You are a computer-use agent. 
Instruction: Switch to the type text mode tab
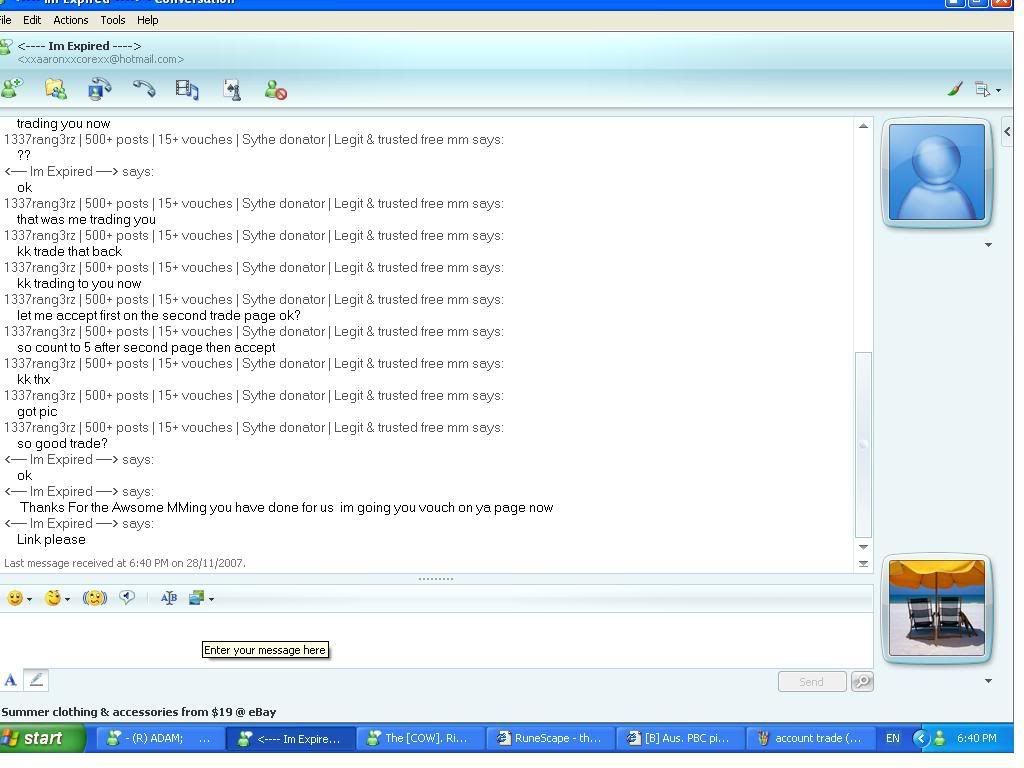tap(10, 680)
